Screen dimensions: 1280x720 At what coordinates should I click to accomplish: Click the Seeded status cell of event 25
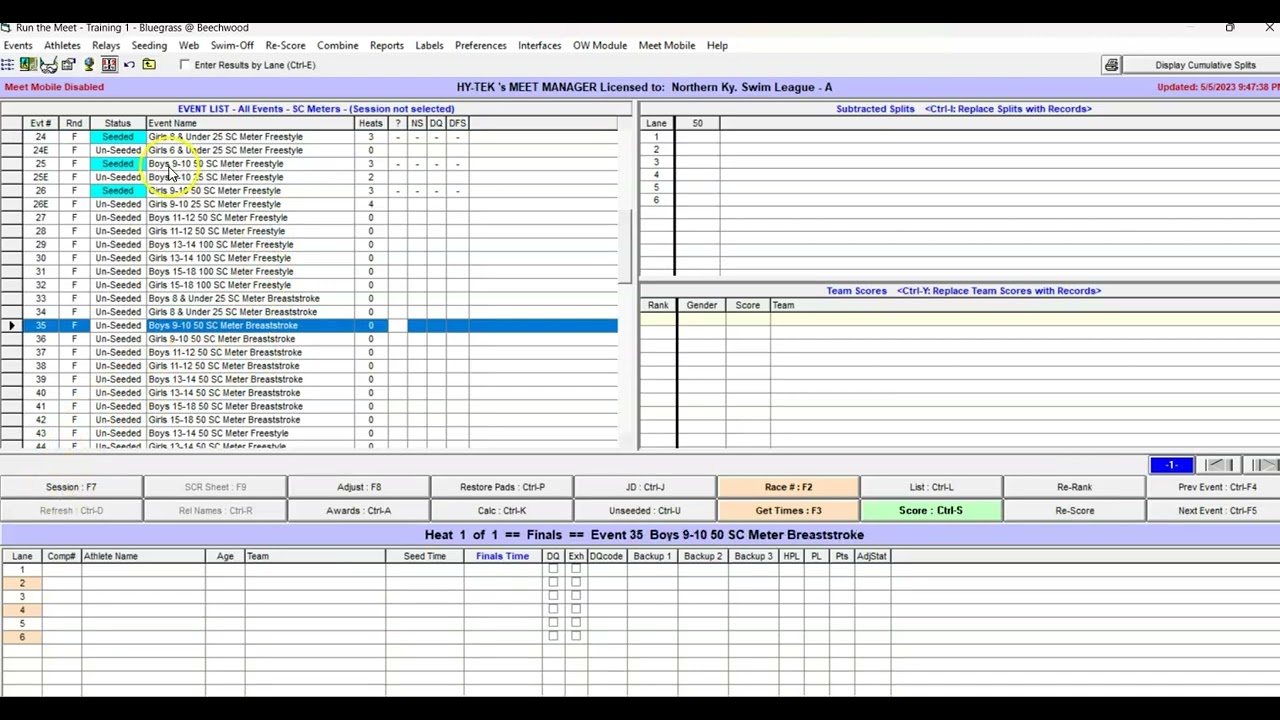(x=118, y=163)
